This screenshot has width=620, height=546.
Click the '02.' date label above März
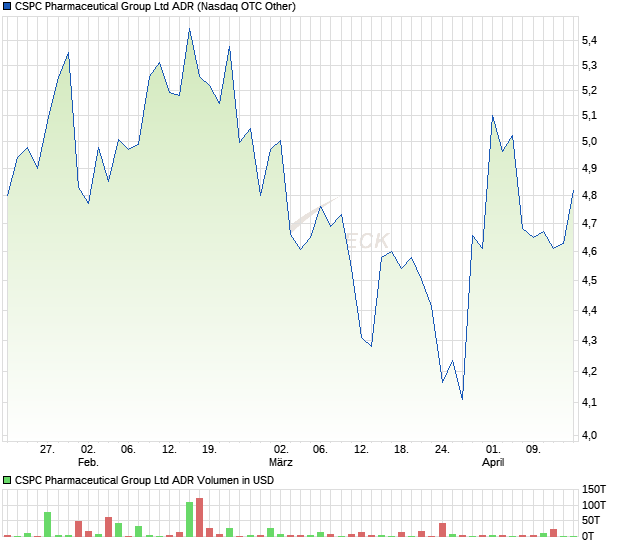[x=281, y=450]
